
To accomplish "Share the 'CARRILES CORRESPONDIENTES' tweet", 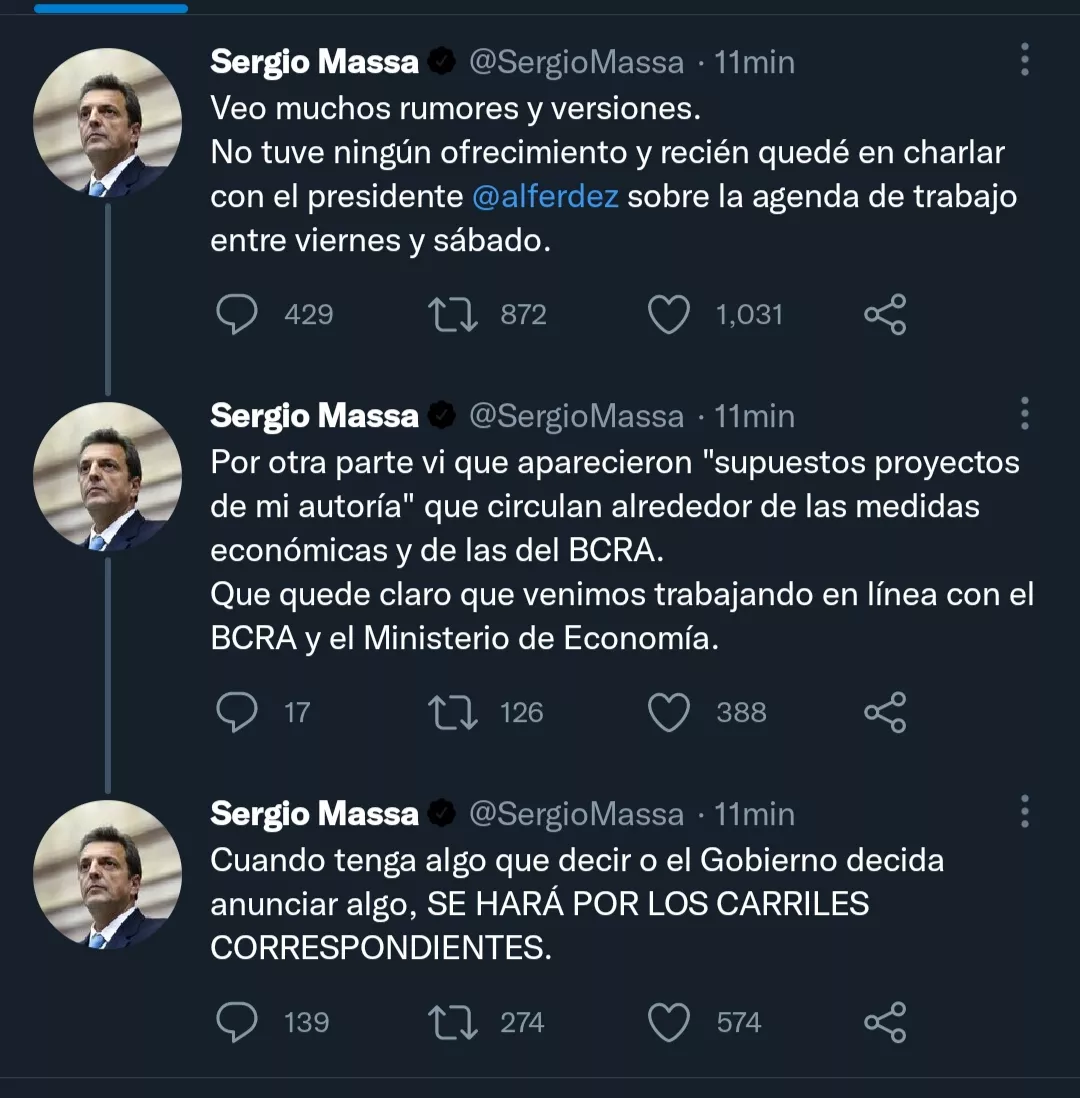I will (884, 1022).
